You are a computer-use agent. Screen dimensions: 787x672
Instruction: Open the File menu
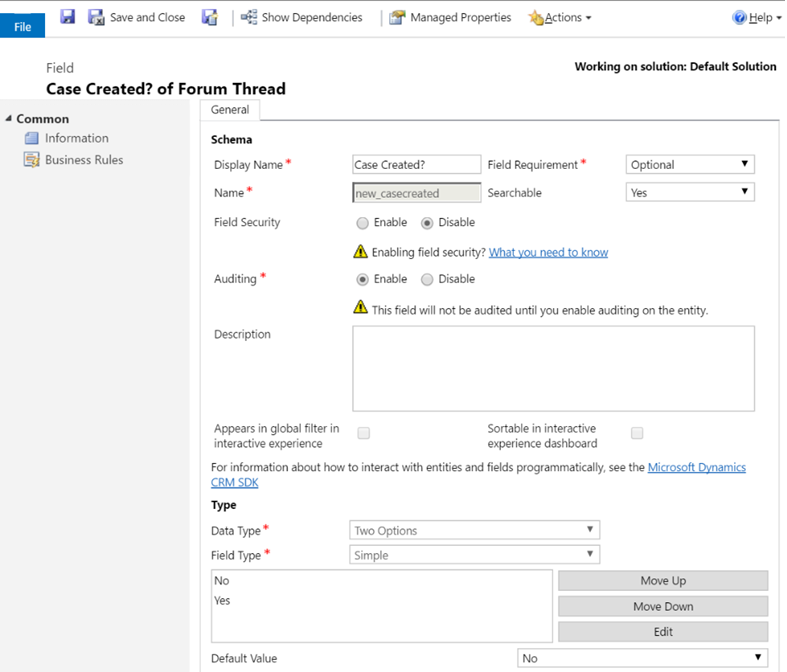tap(23, 26)
